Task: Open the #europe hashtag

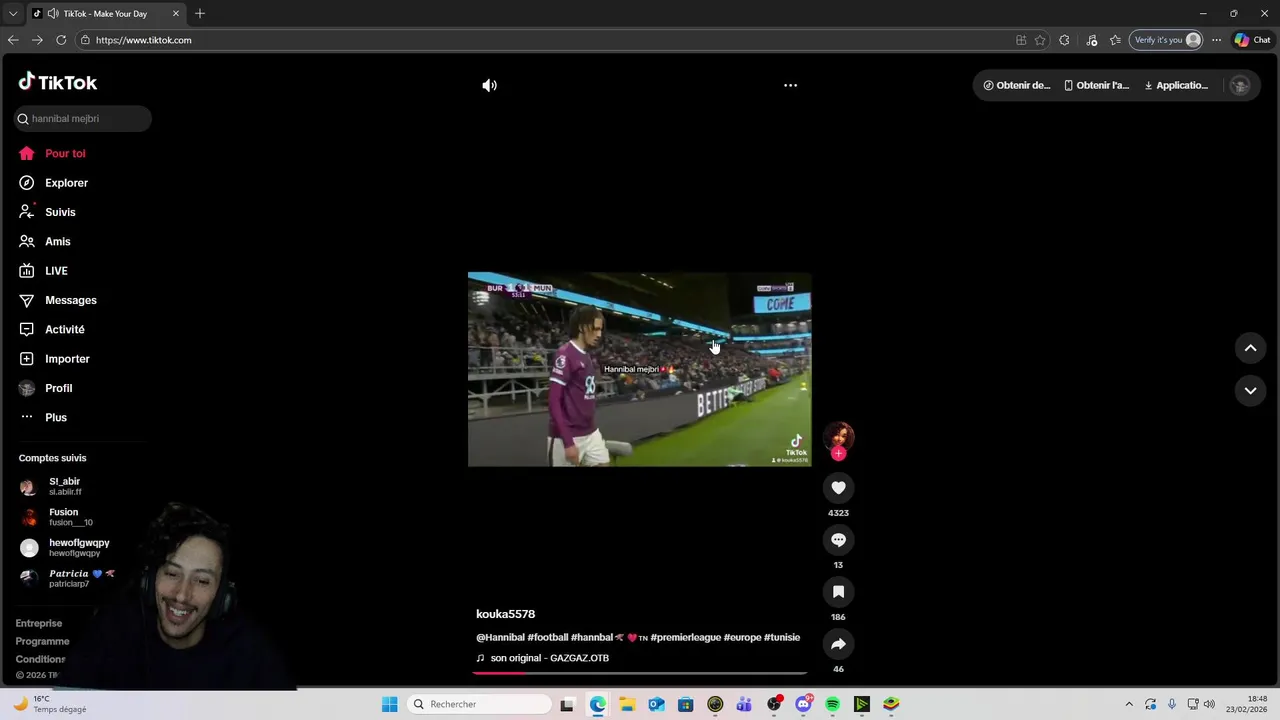Action: pyautogui.click(x=742, y=637)
